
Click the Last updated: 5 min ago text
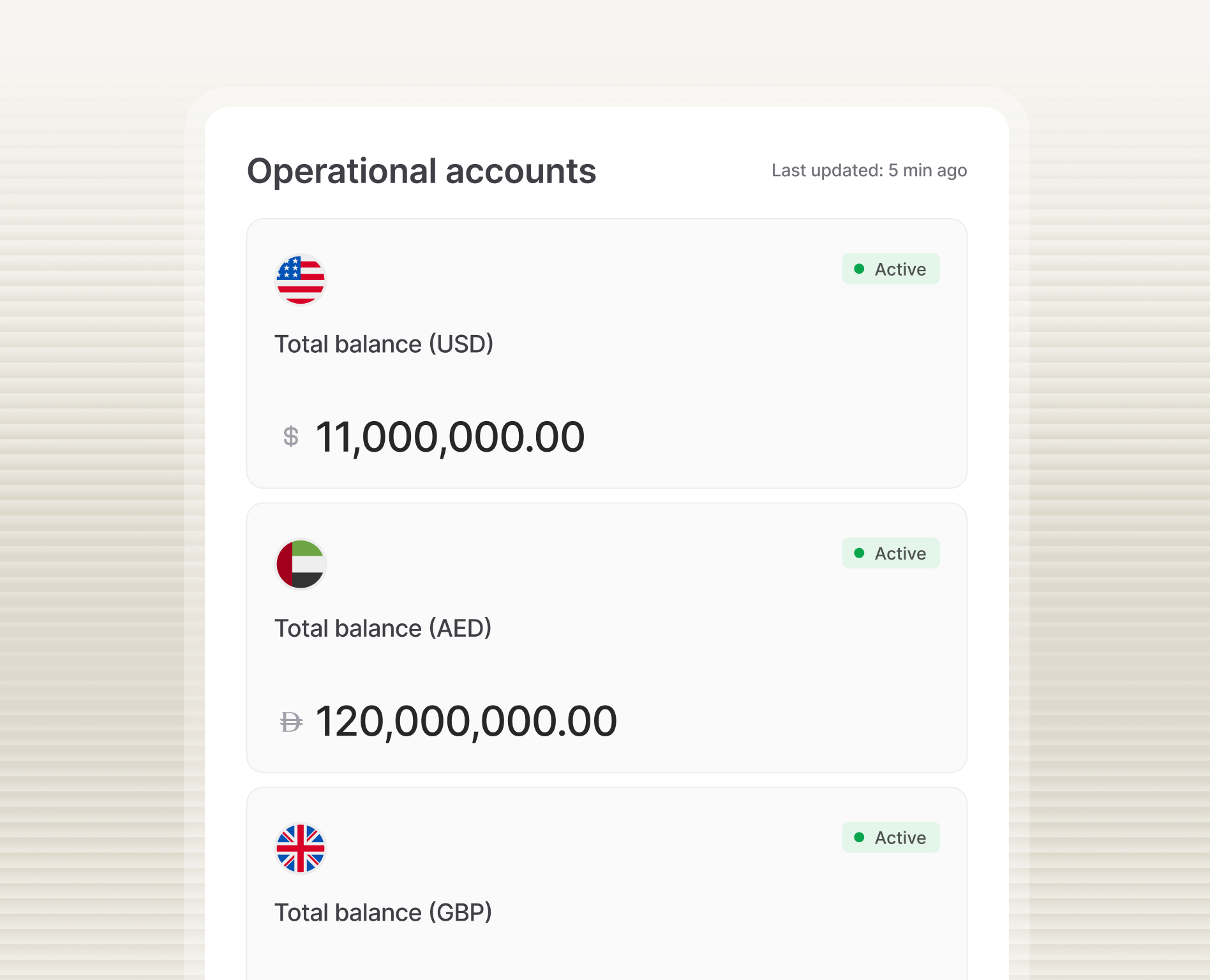point(868,170)
